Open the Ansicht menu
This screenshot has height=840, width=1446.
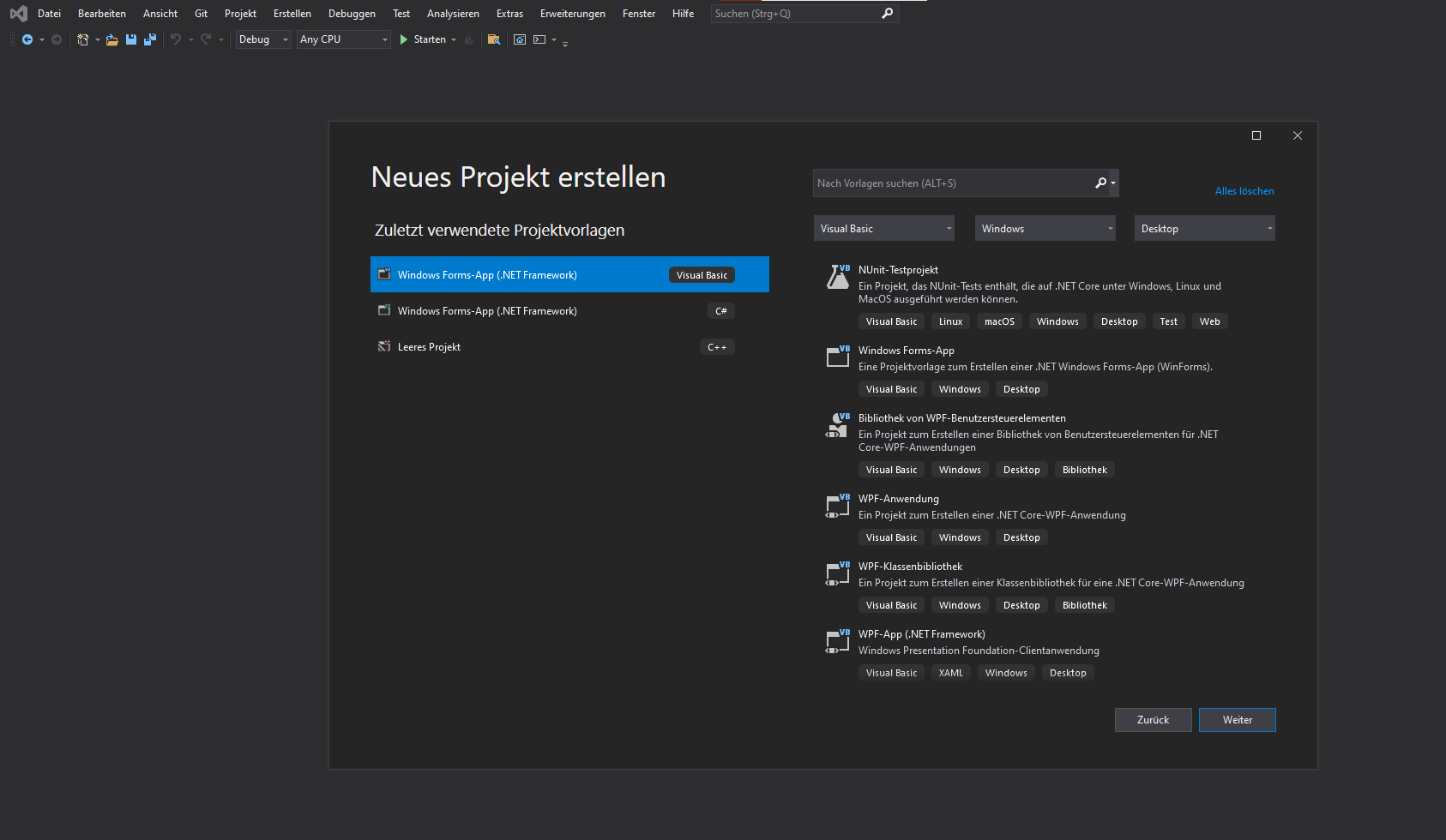point(160,14)
